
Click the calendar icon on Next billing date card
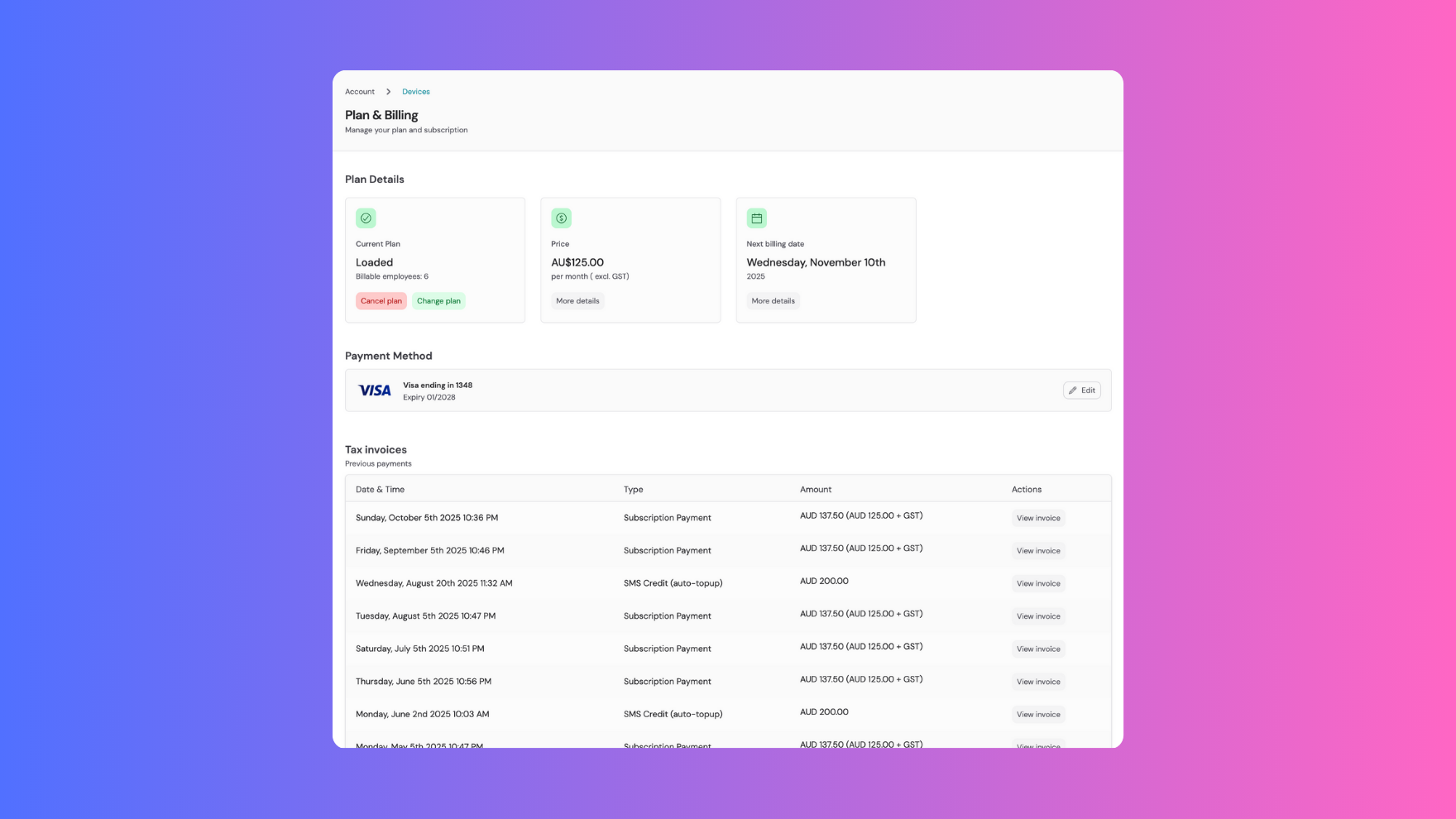pos(756,218)
